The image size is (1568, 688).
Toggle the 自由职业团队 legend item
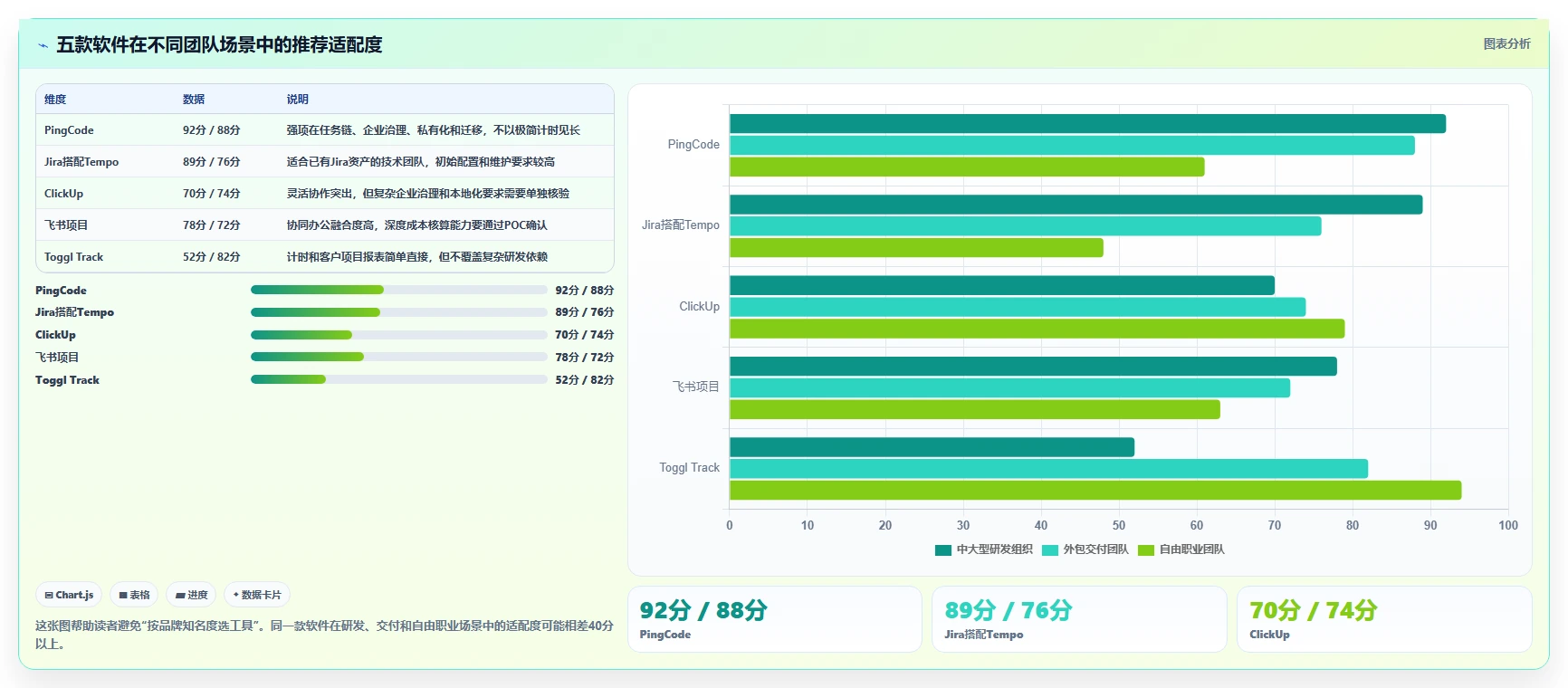pos(1181,549)
